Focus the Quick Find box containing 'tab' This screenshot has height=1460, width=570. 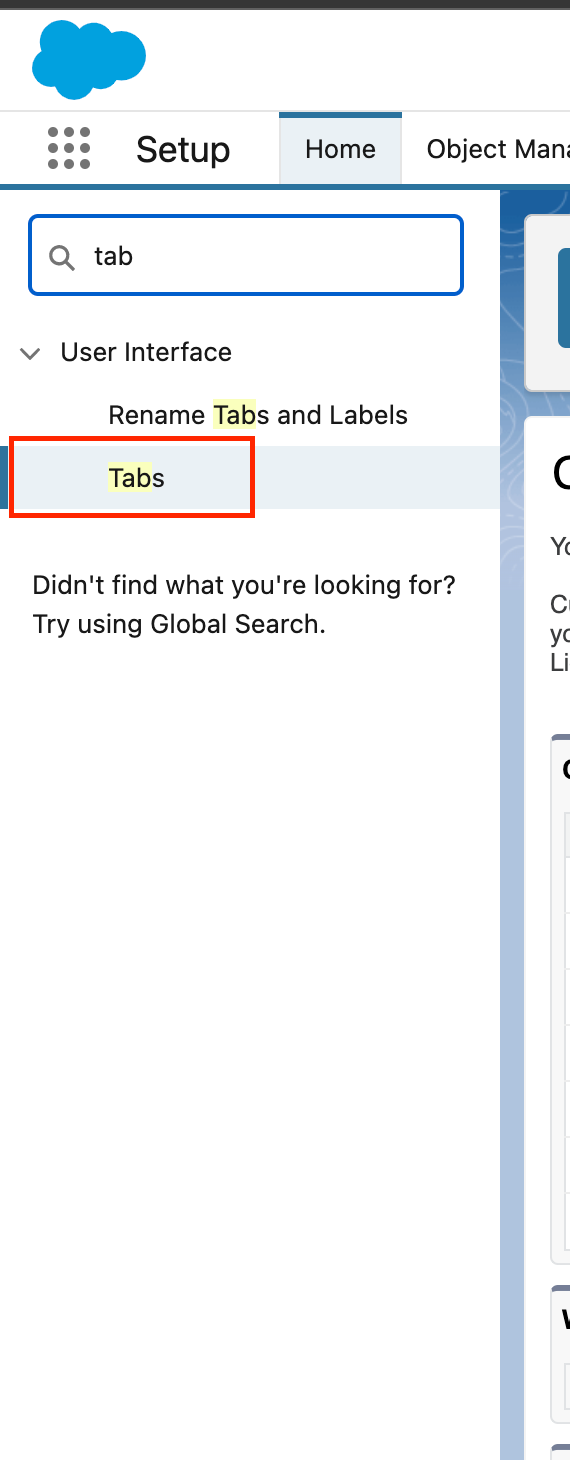(246, 256)
